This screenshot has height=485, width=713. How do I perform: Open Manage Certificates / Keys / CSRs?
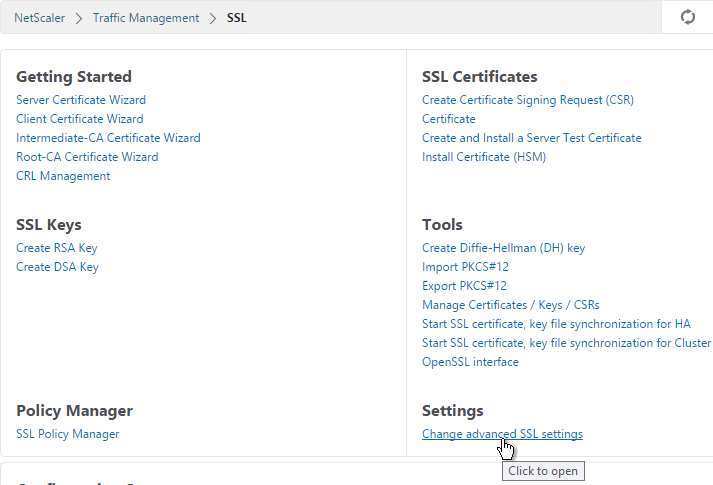(511, 305)
